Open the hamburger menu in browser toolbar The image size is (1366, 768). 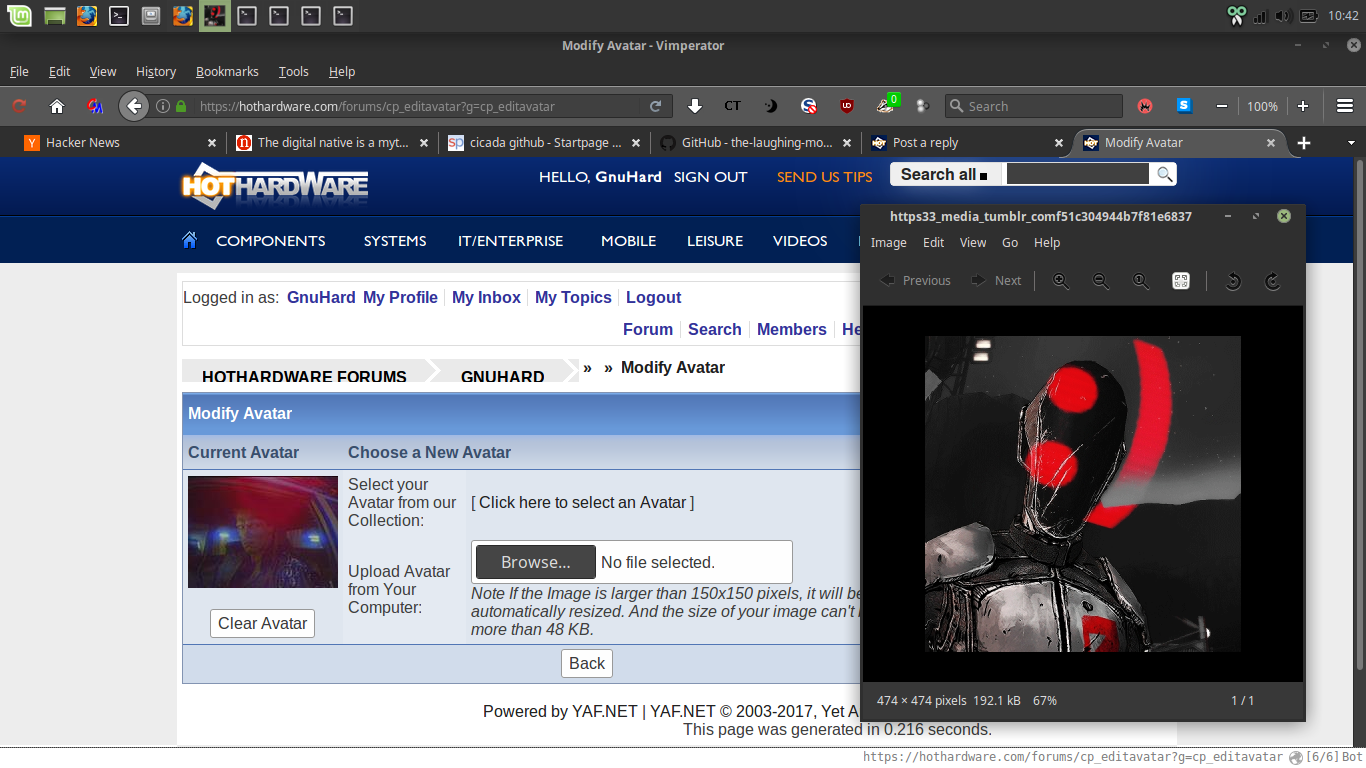pos(1345,106)
